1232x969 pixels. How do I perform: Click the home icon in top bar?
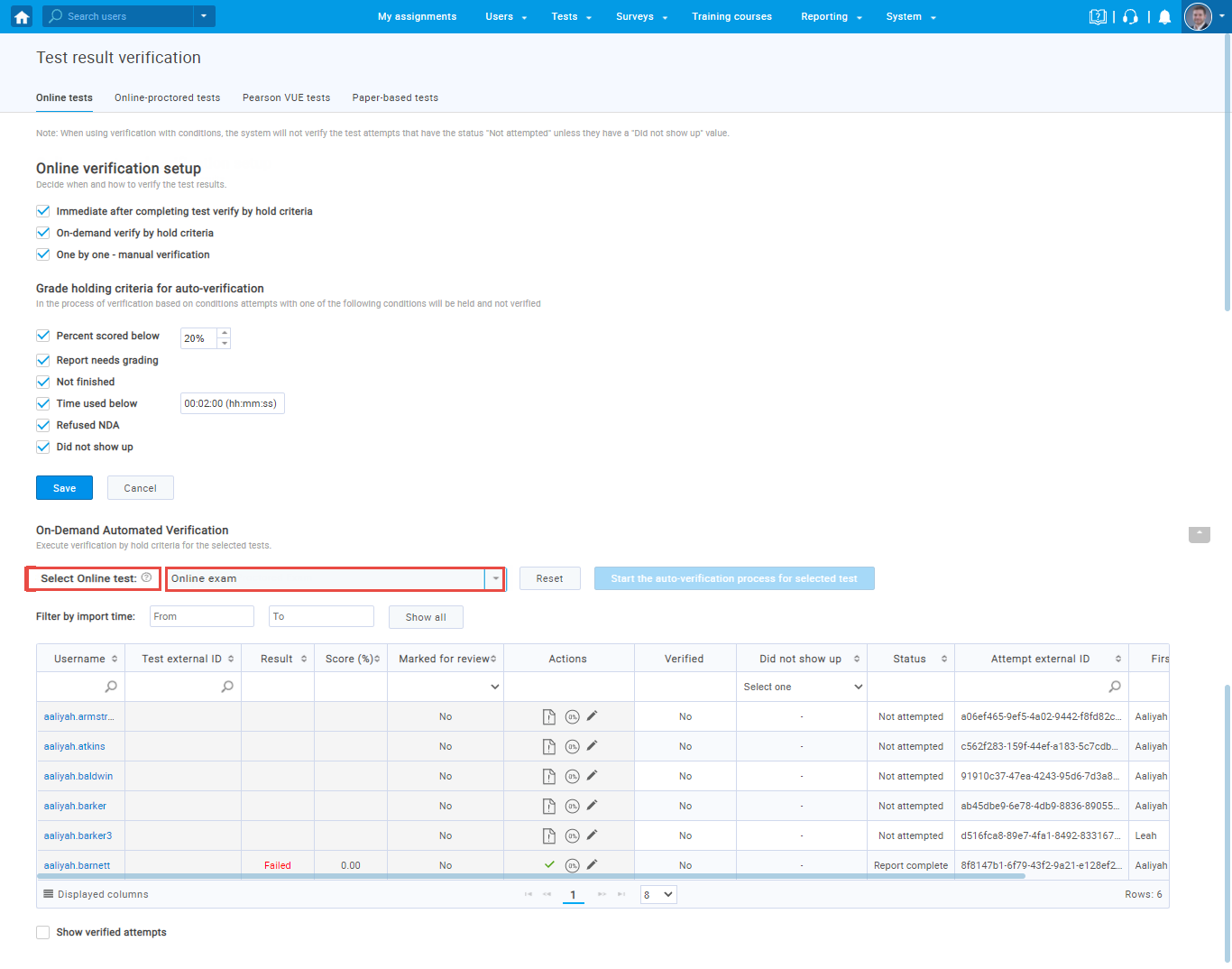click(22, 16)
